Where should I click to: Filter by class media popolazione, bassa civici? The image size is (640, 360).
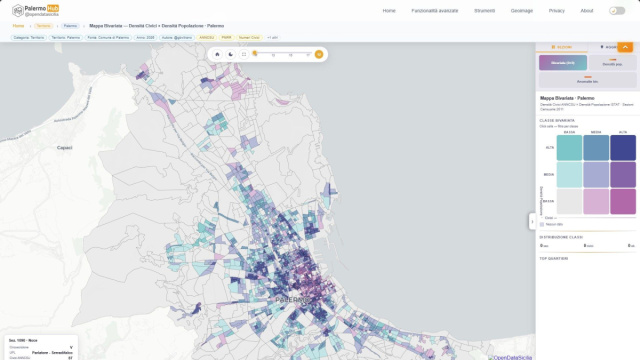569,175
